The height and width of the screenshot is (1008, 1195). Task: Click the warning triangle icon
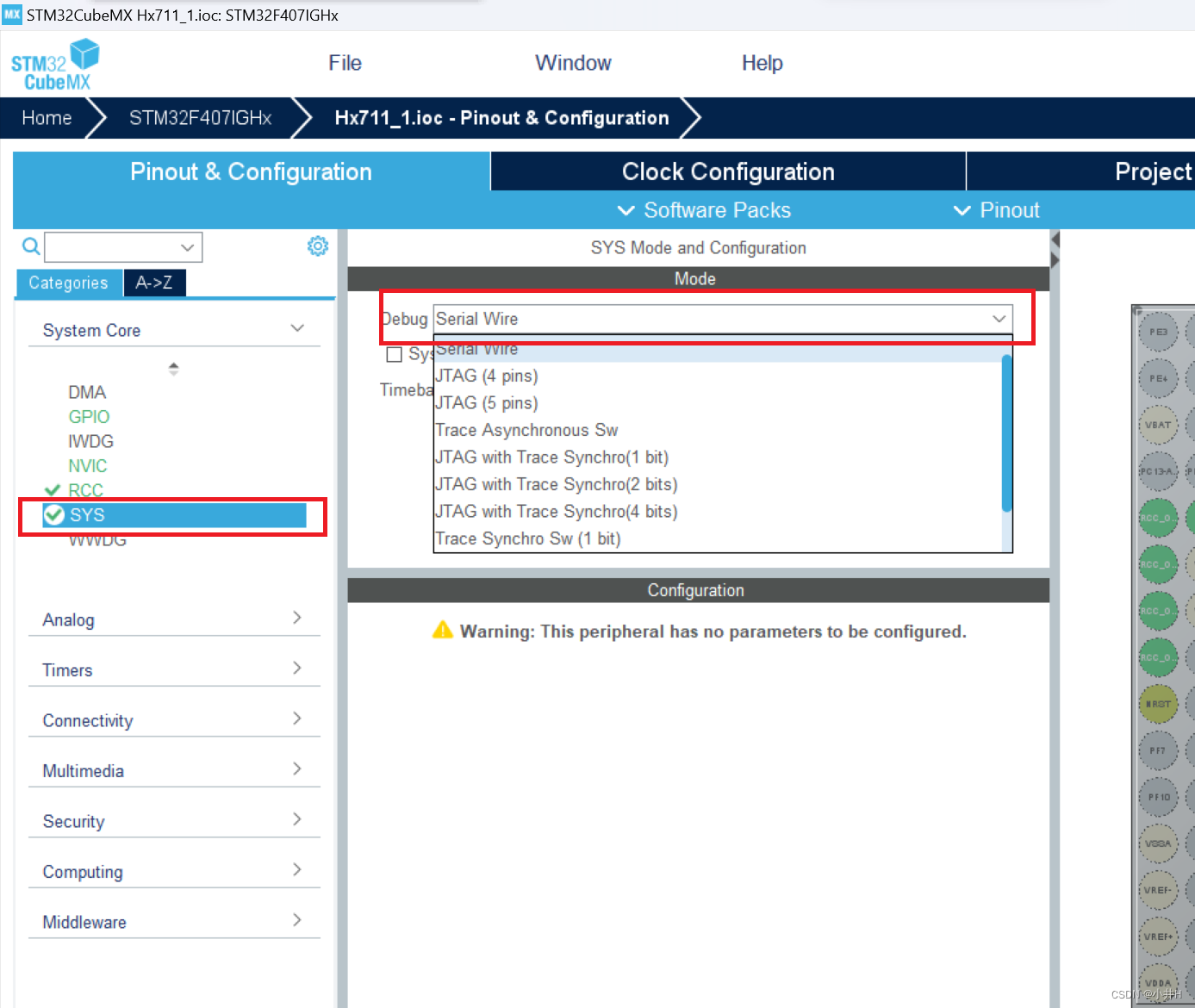442,630
